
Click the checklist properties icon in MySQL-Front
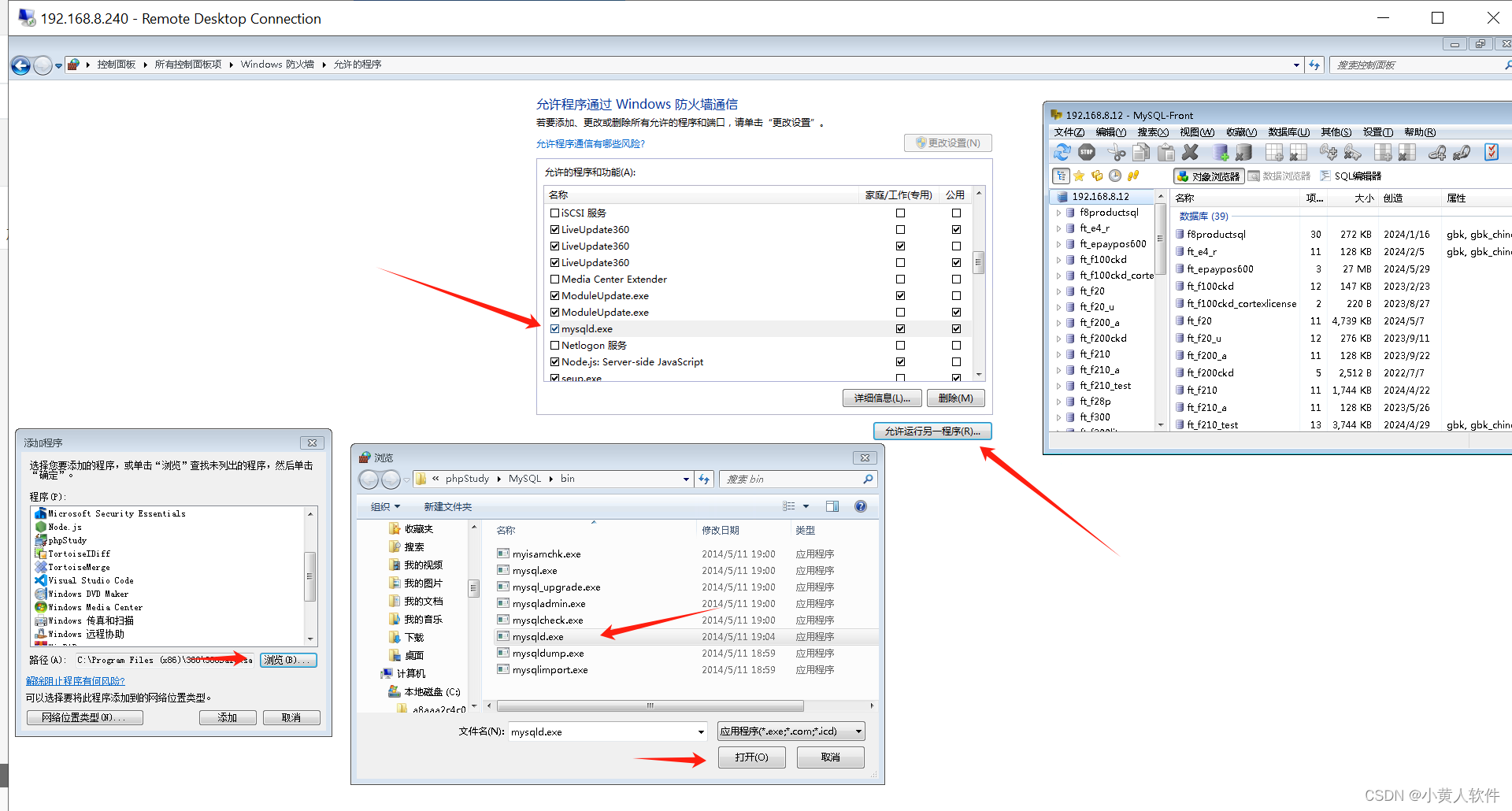click(x=1492, y=152)
